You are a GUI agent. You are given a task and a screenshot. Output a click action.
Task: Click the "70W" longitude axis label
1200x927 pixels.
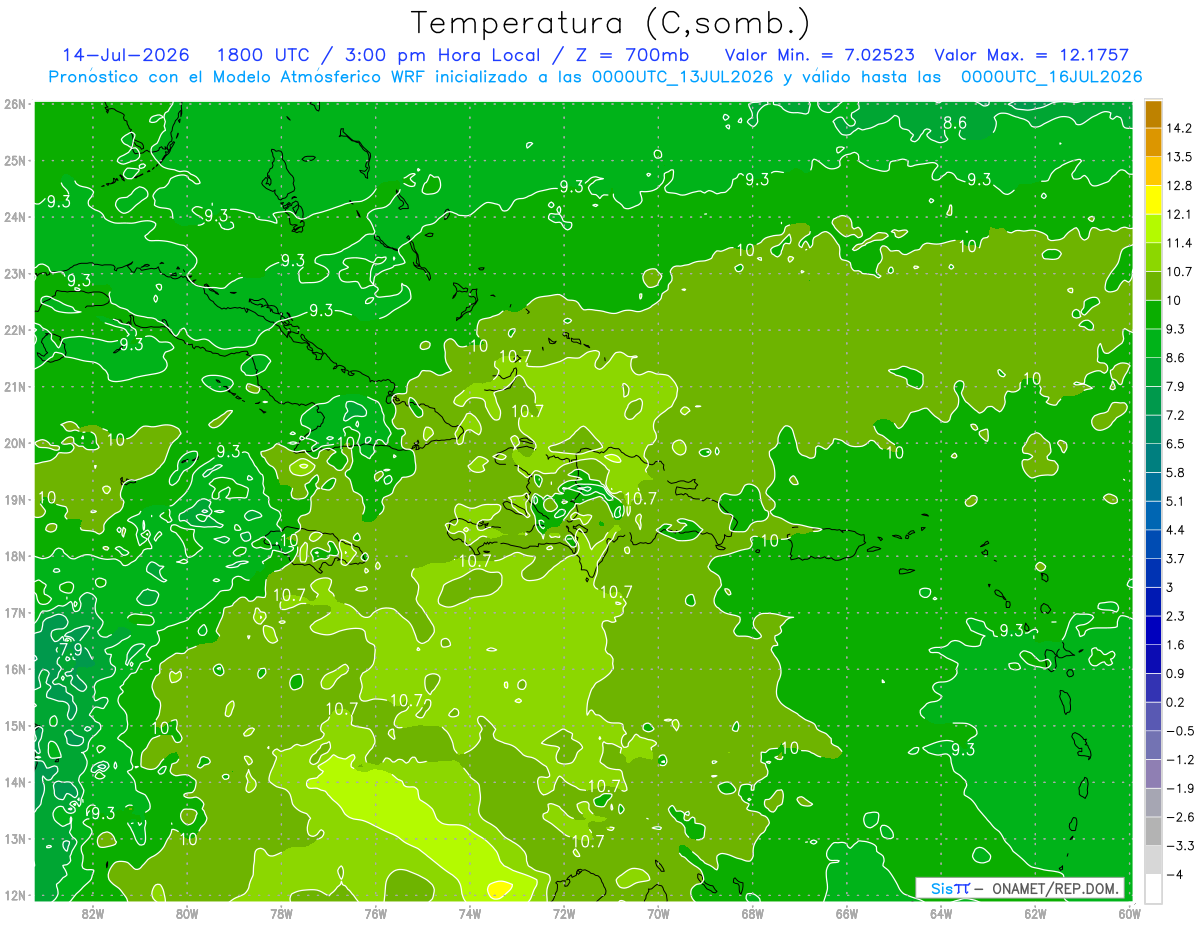click(658, 913)
